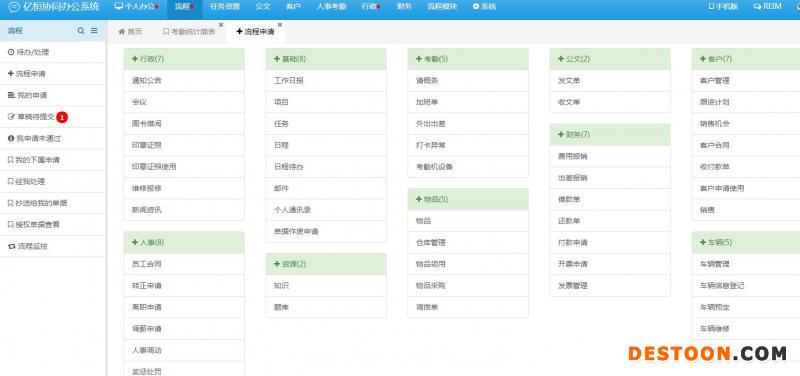
Task: Open 任务资源 top menu
Action: pos(224,7)
